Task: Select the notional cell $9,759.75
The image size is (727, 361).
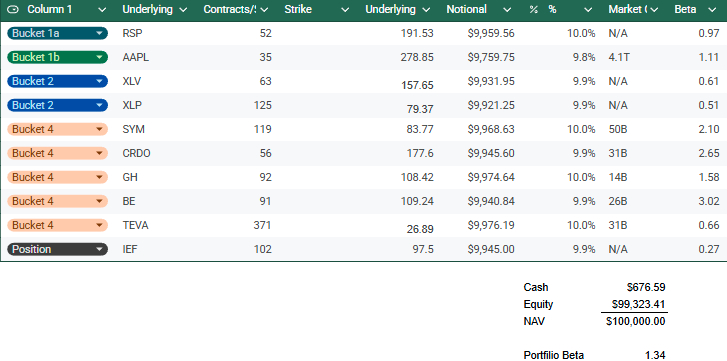Action: click(x=491, y=57)
